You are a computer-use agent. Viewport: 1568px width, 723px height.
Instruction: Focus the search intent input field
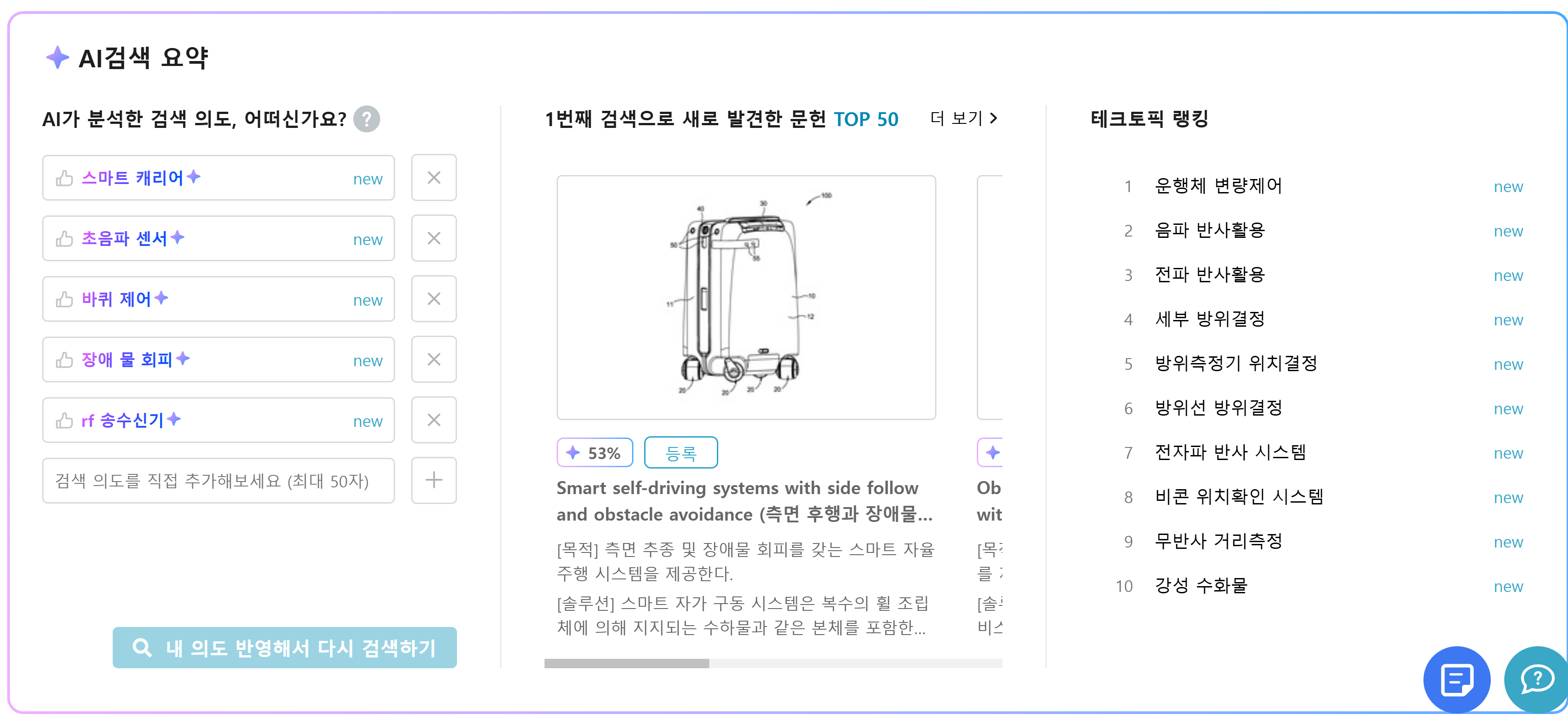pyautogui.click(x=219, y=481)
